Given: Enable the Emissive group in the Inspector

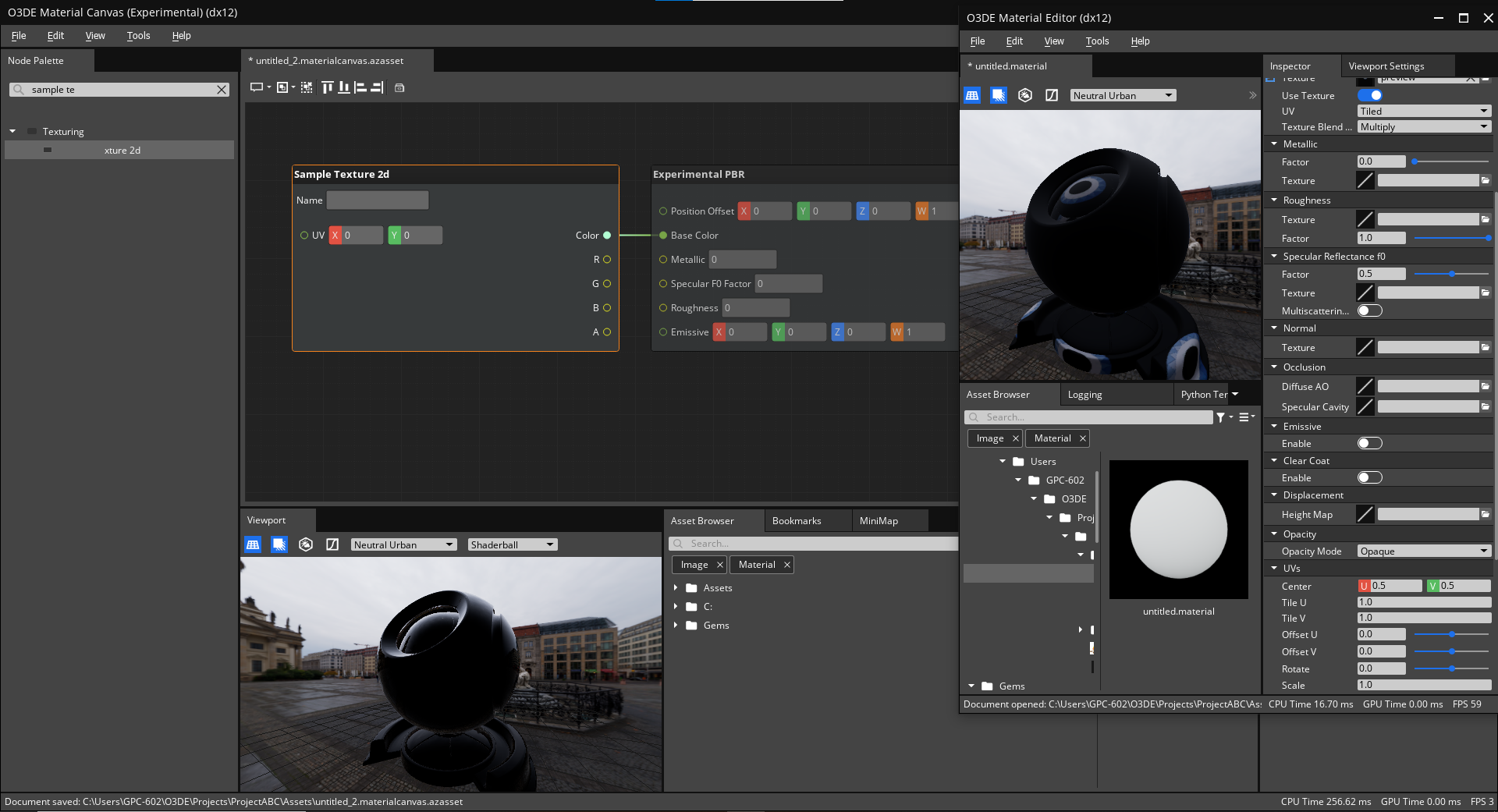Looking at the screenshot, I should (1368, 443).
